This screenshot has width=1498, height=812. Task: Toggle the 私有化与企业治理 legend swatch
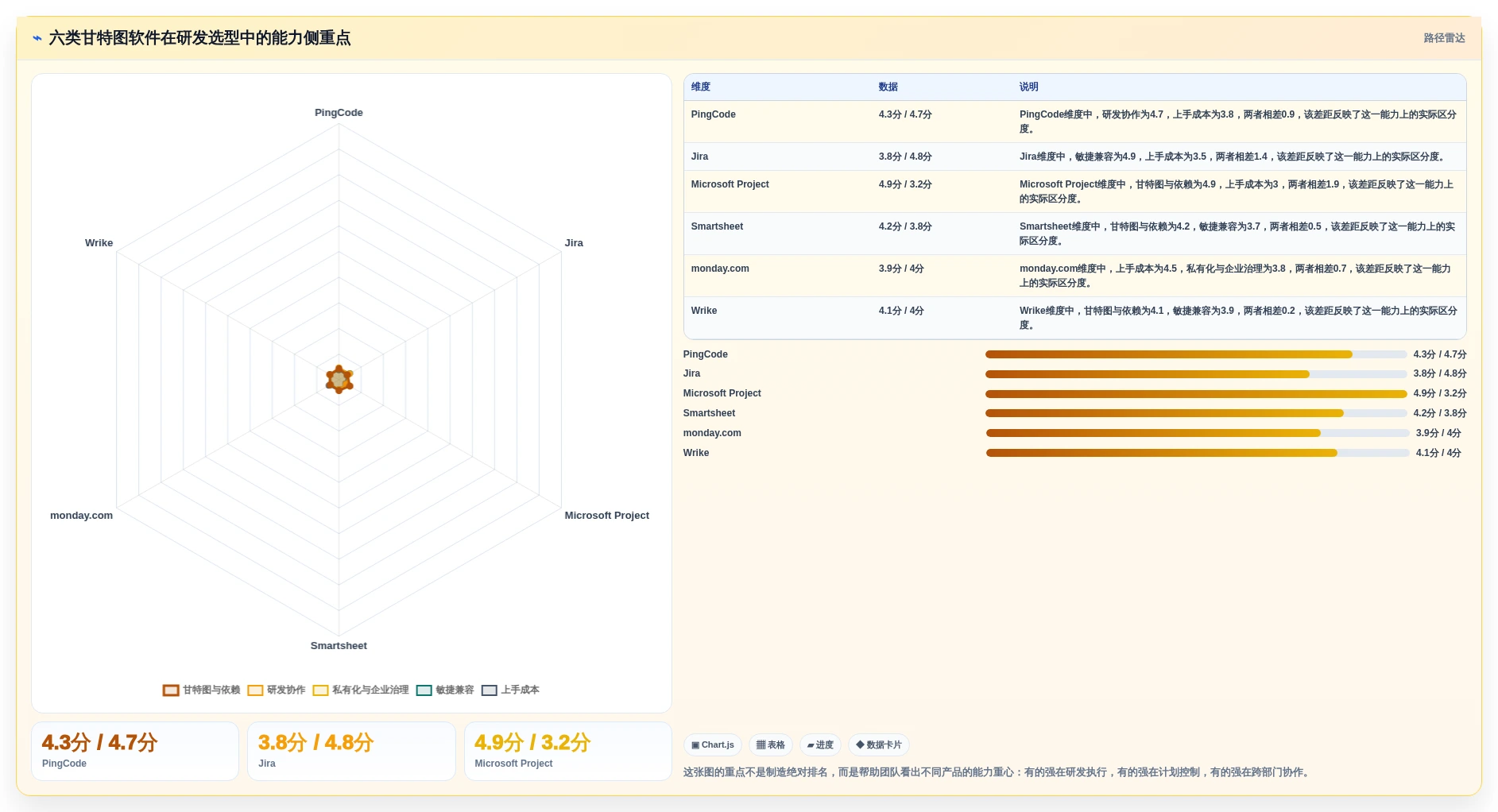(320, 690)
